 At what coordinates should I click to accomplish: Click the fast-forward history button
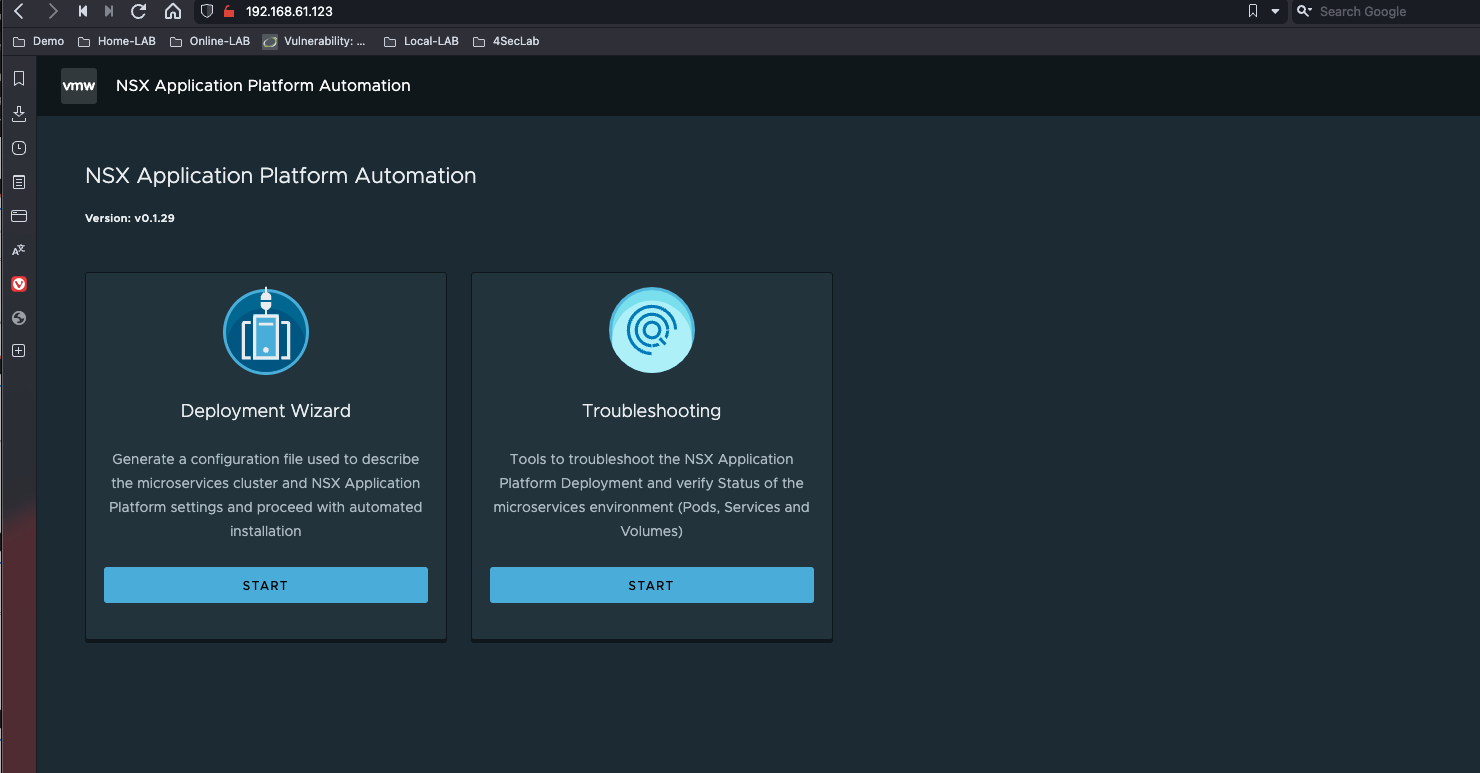coord(109,12)
